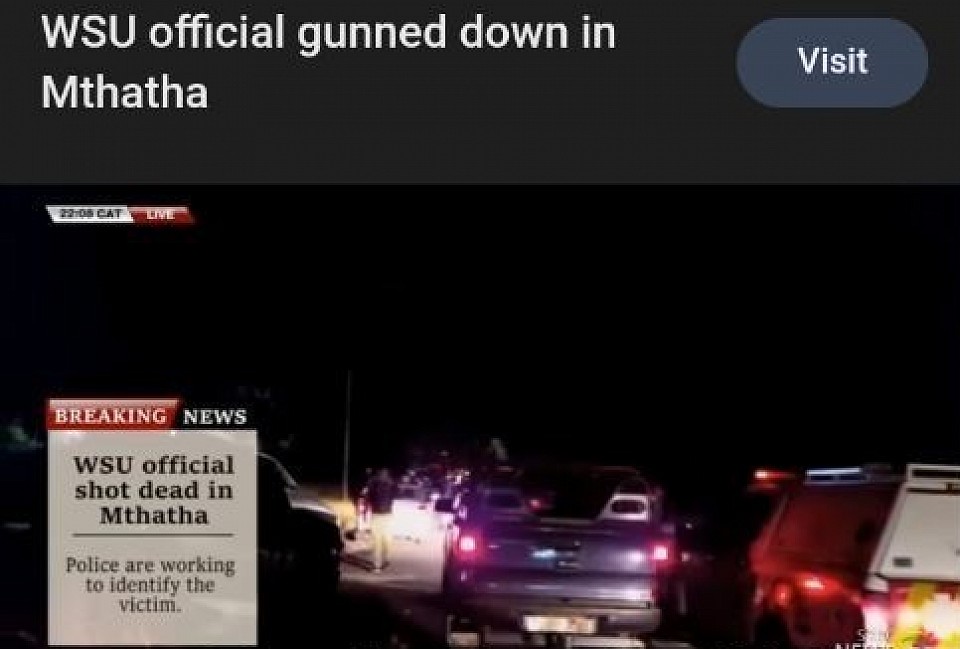This screenshot has width=960, height=649.
Task: Tap the Visit button
Action: click(832, 62)
